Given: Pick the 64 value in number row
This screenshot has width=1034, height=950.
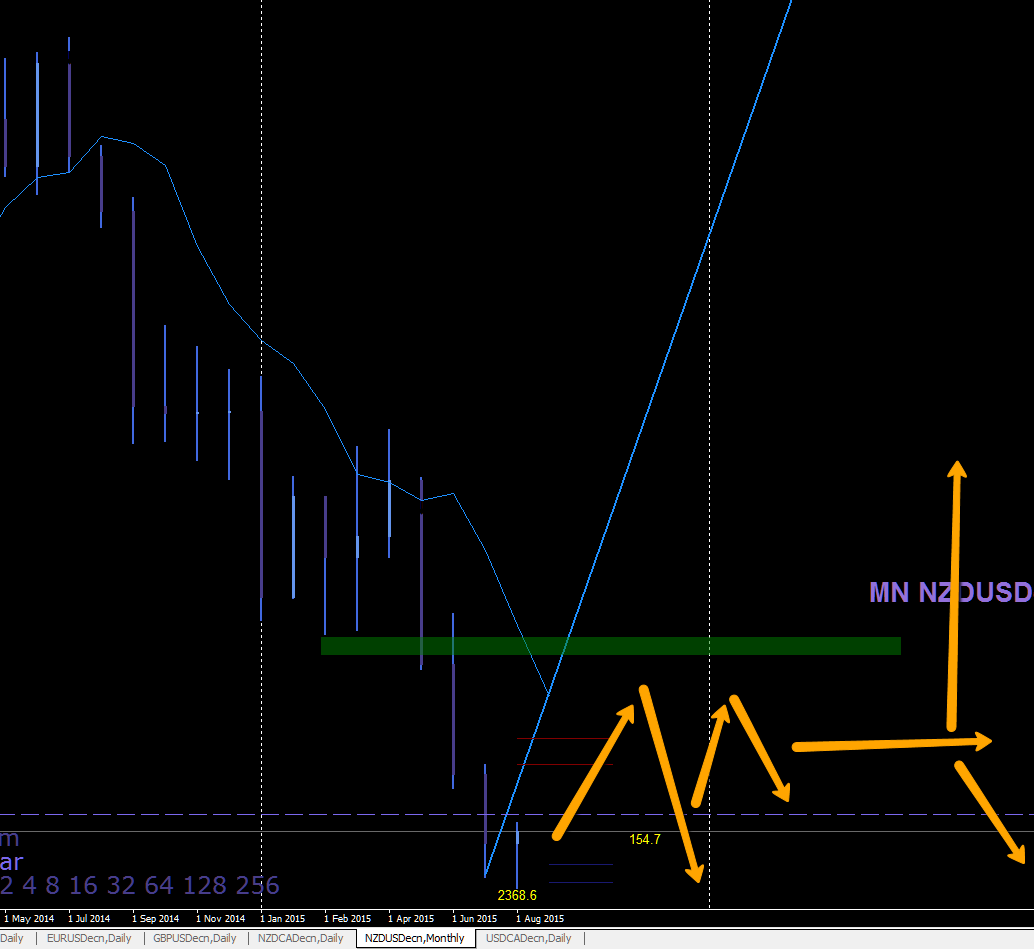Looking at the screenshot, I should click(x=160, y=885).
